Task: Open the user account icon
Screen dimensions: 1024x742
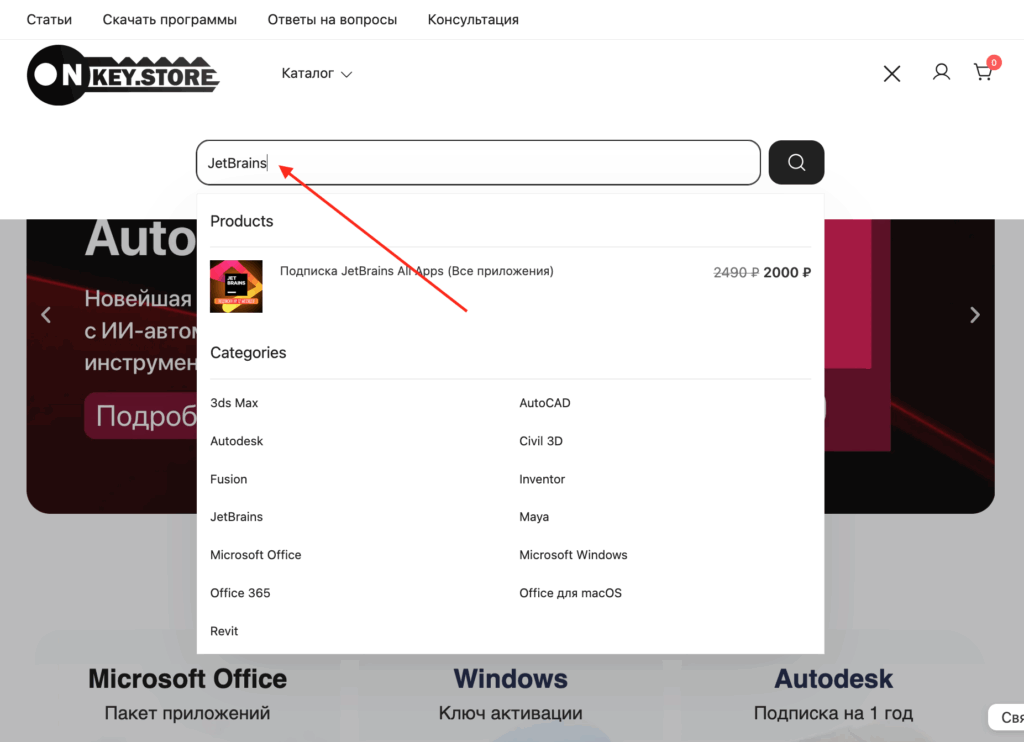Action: (x=941, y=72)
